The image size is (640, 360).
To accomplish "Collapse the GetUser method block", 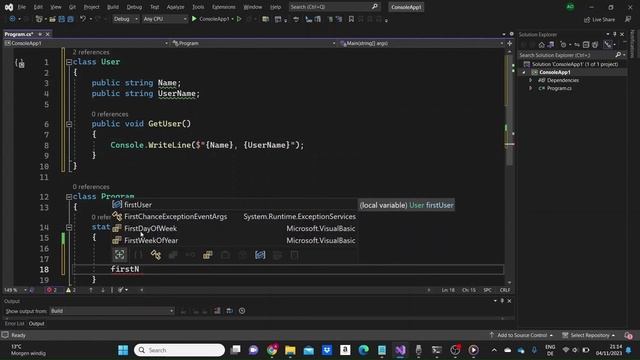I will pyautogui.click(x=69, y=124).
